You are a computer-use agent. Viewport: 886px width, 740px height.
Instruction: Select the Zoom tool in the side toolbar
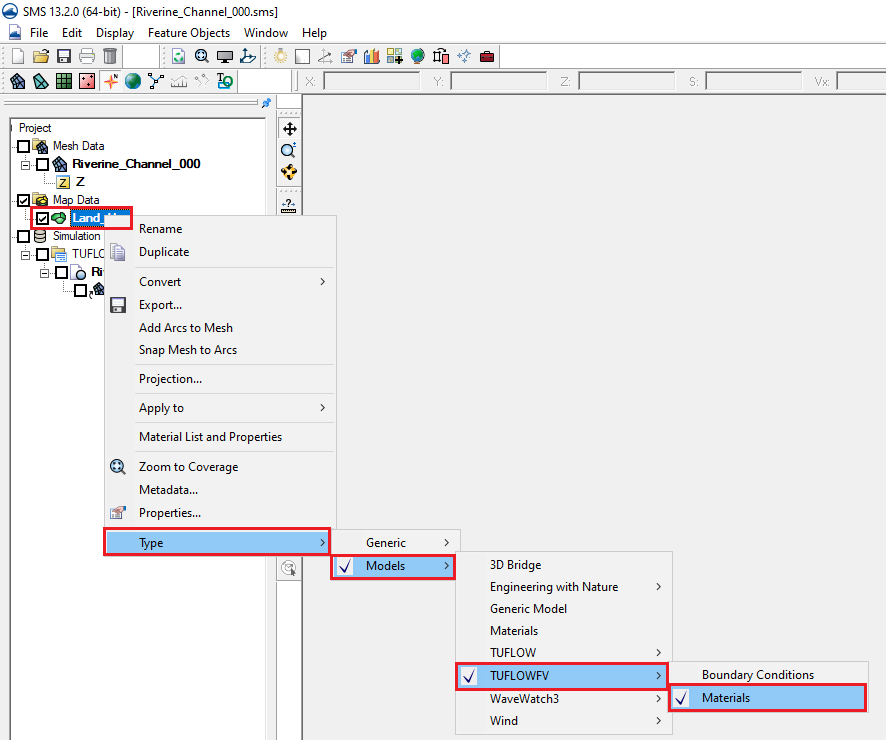[289, 150]
